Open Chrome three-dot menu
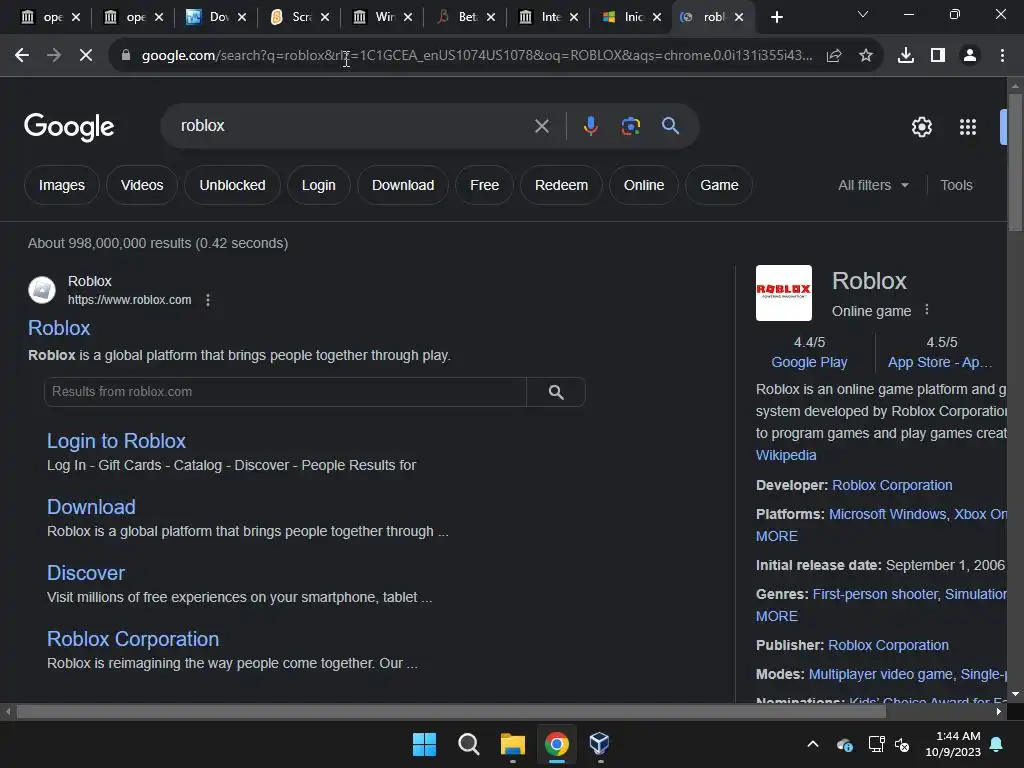Image resolution: width=1024 pixels, height=768 pixels. [1002, 56]
